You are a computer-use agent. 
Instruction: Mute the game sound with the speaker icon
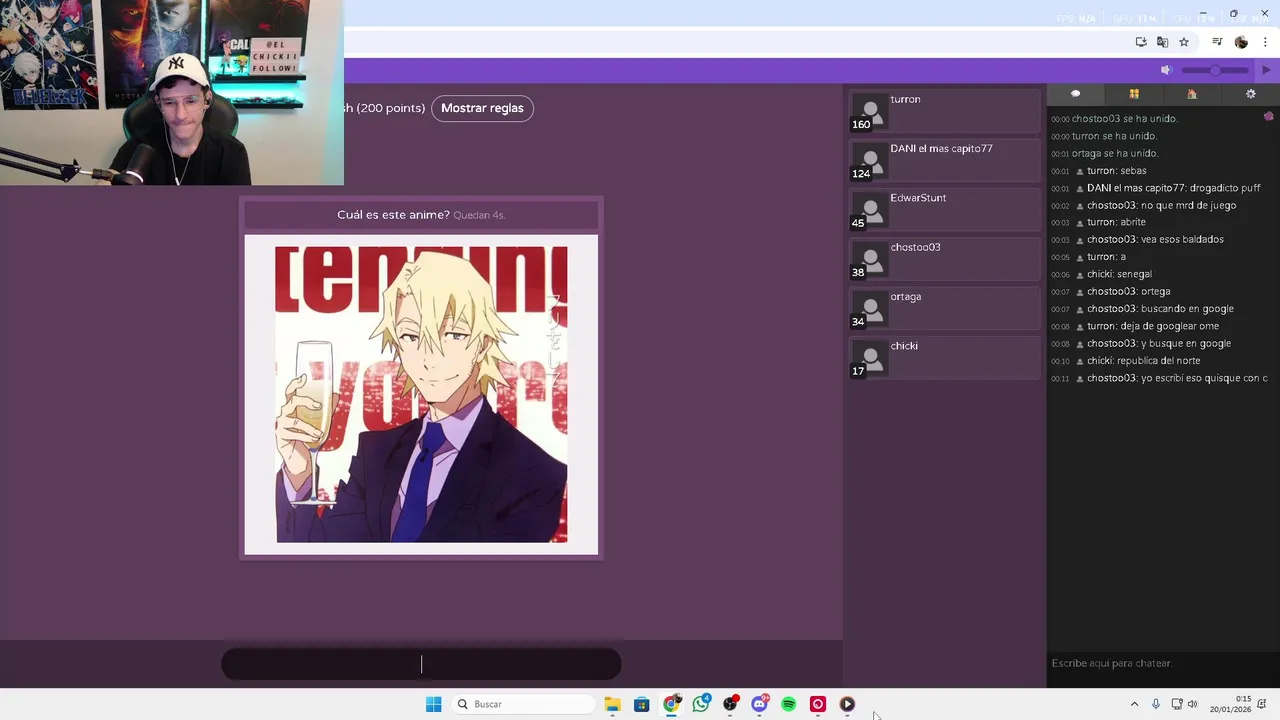[x=1165, y=70]
